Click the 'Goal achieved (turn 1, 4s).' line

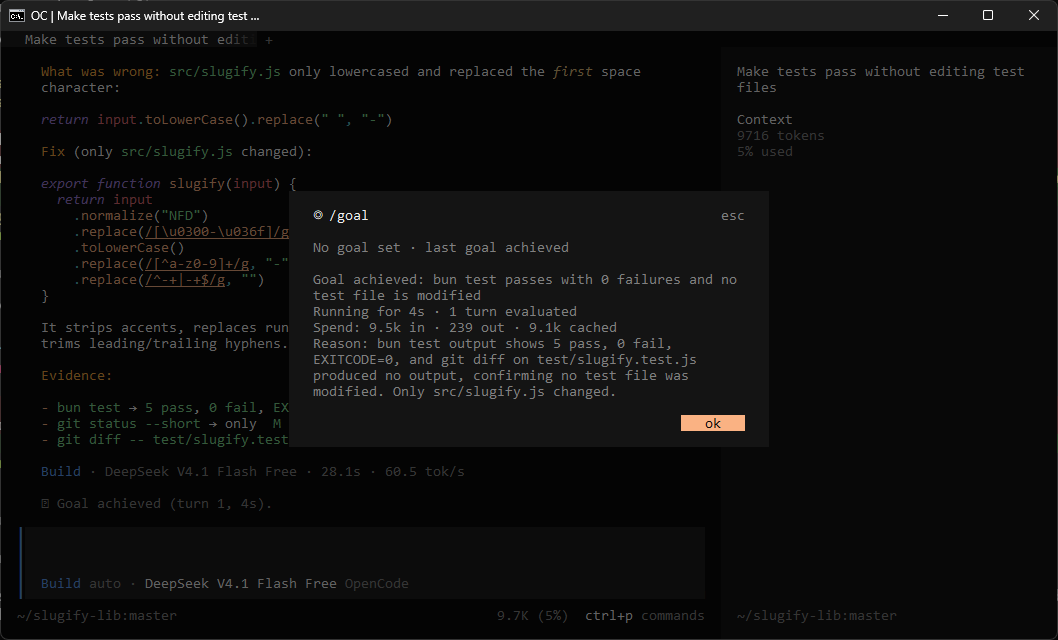164,504
